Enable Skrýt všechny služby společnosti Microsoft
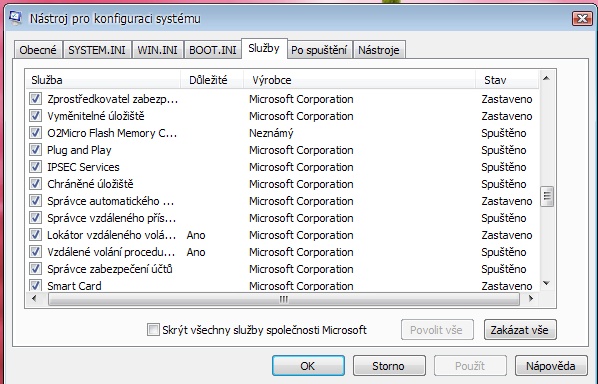The height and width of the screenshot is (384, 598). tap(153, 329)
